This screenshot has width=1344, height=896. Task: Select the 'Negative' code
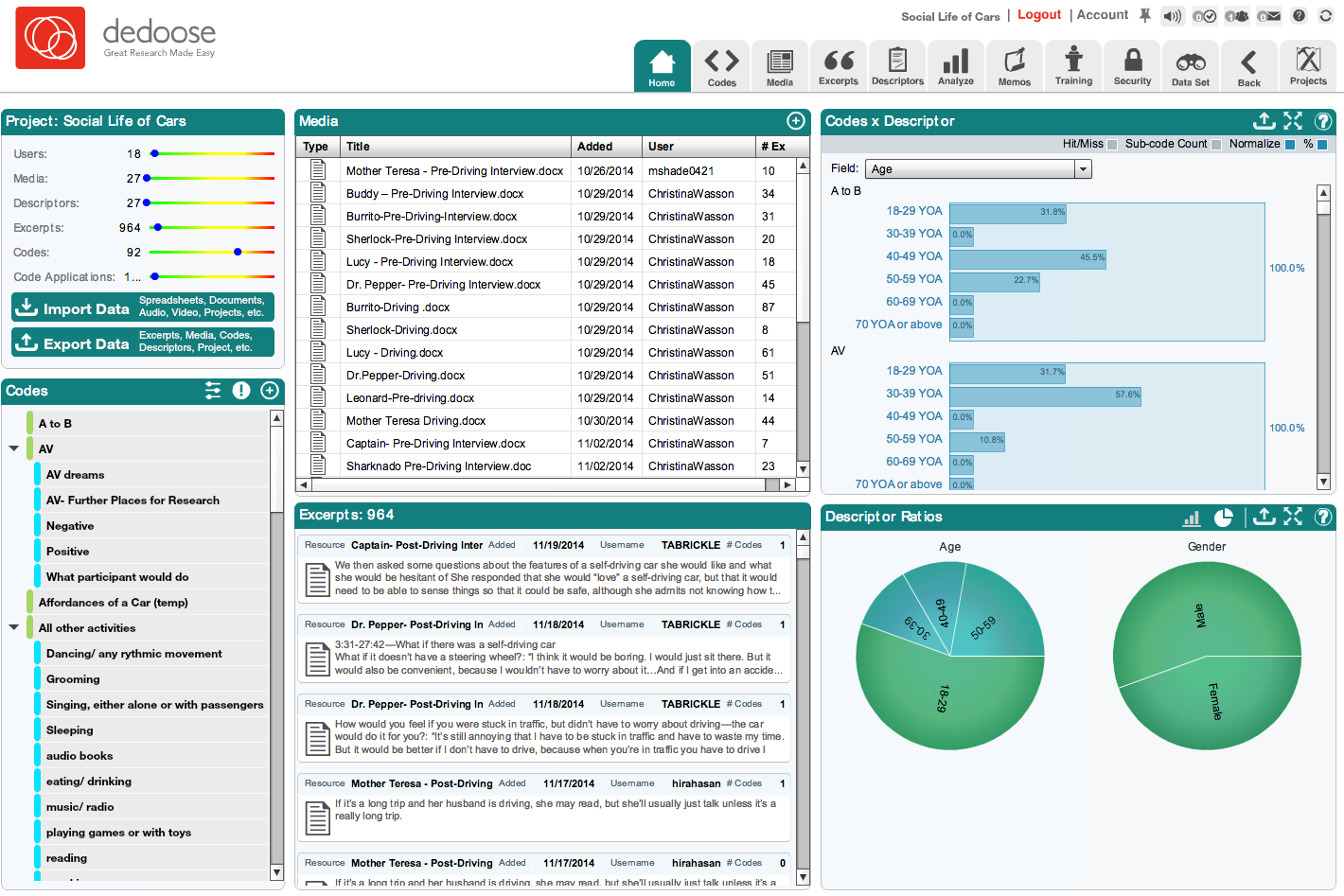[151, 525]
